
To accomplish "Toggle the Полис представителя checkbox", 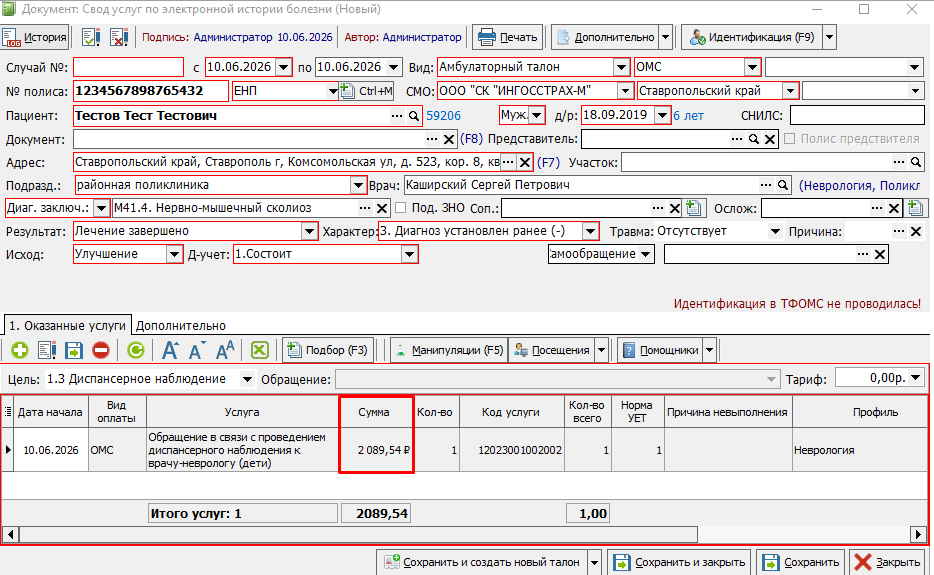I will [x=790, y=139].
